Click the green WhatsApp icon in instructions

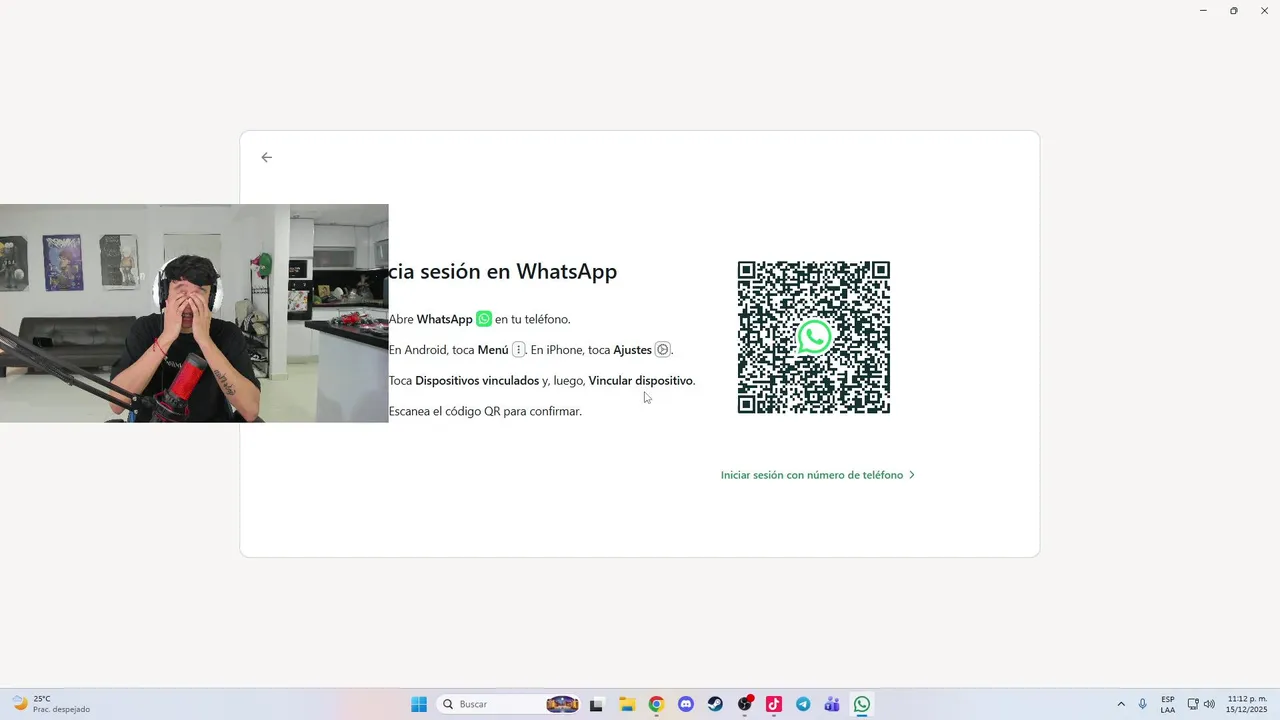point(484,319)
